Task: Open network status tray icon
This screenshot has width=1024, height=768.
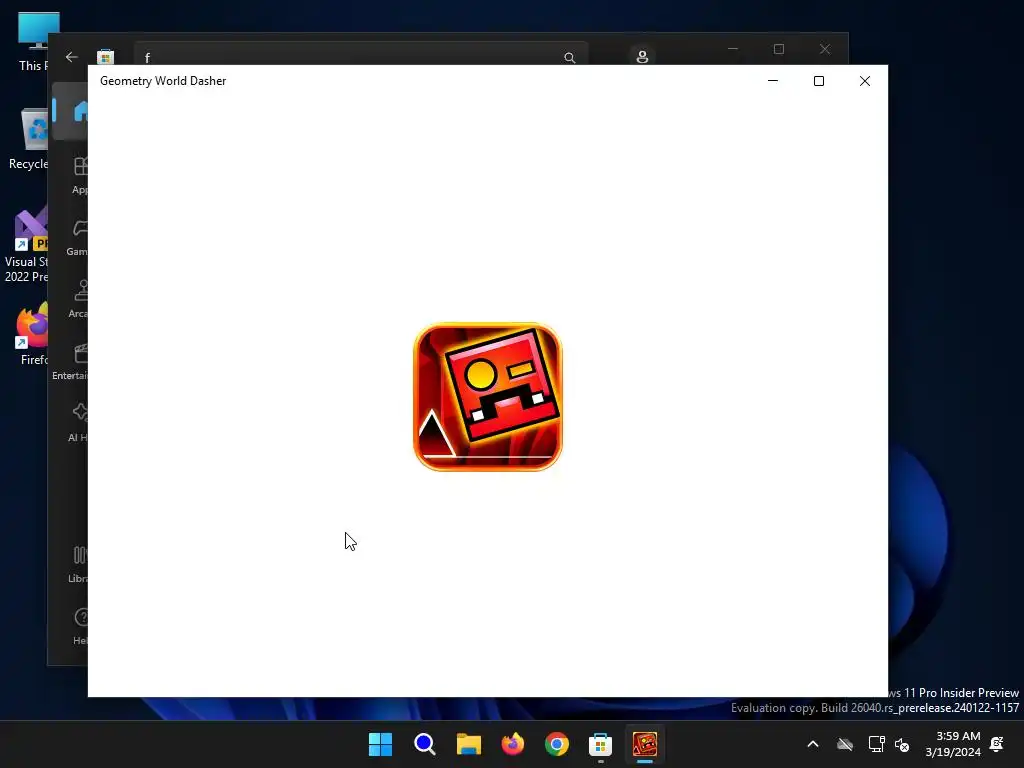Action: pos(876,744)
